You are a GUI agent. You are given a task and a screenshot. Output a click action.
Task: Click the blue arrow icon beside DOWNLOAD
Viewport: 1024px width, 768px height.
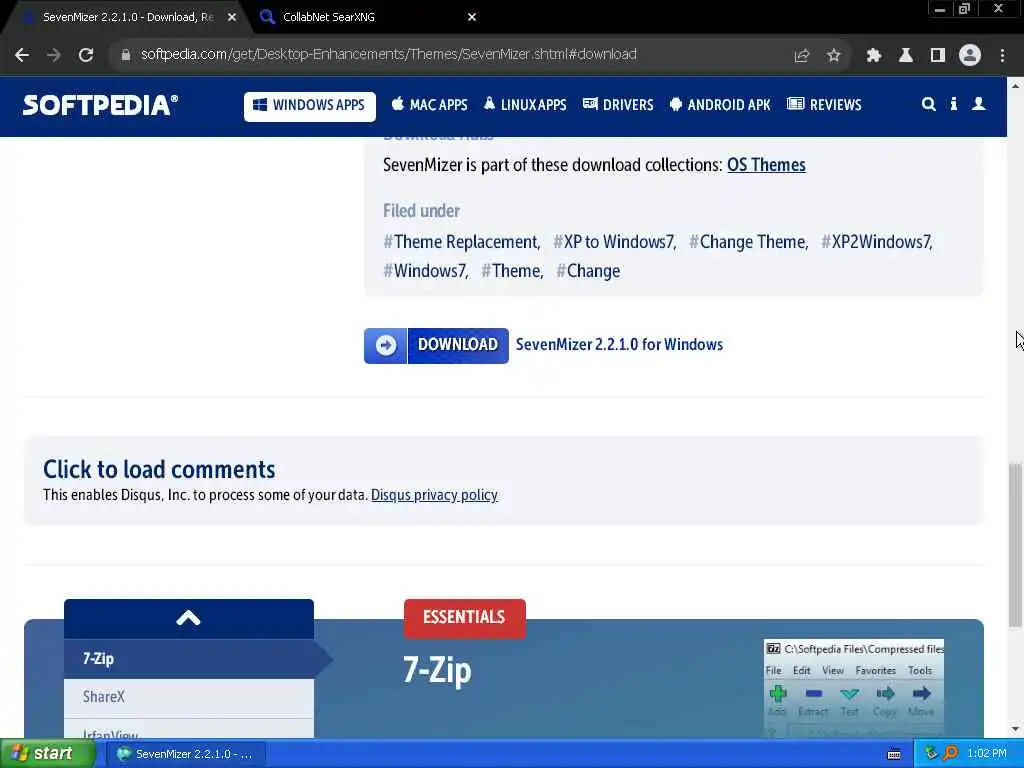385,345
